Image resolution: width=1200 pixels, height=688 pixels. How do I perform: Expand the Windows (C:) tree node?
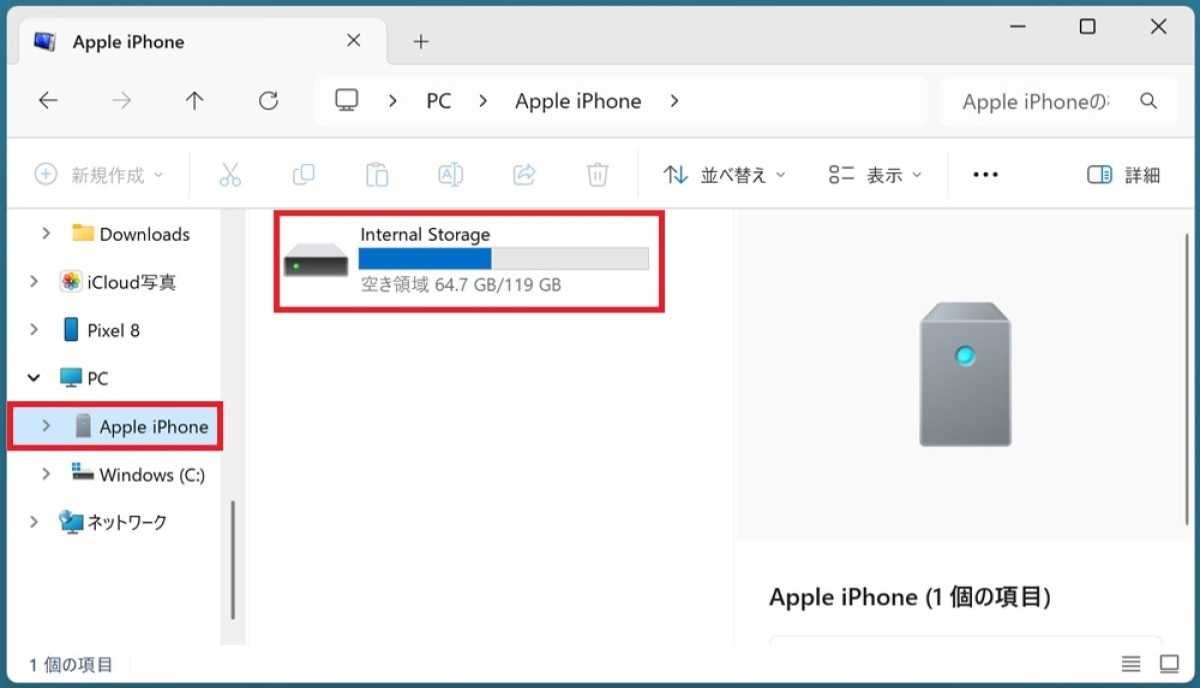click(x=46, y=475)
